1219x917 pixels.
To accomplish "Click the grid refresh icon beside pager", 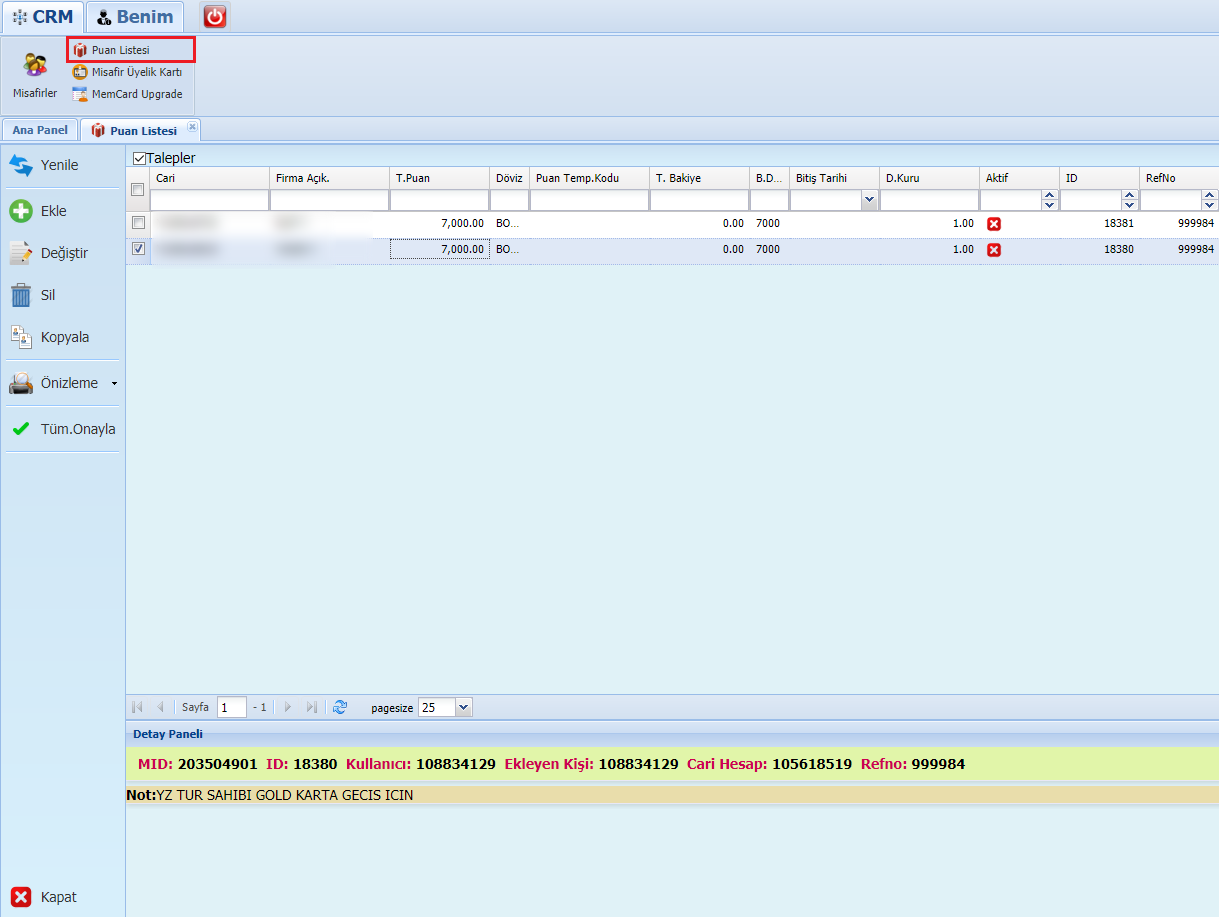I will pyautogui.click(x=340, y=707).
